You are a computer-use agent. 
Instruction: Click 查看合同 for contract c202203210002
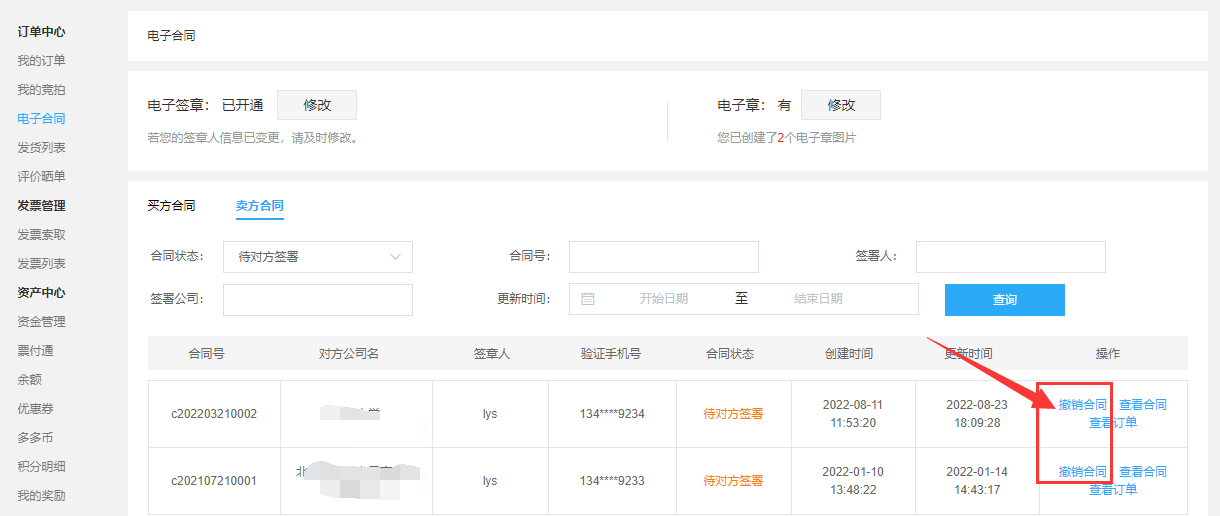coord(1142,405)
